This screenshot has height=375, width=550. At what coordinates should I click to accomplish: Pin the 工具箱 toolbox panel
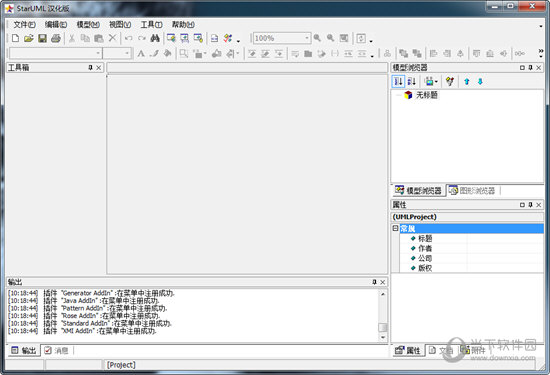[90, 67]
